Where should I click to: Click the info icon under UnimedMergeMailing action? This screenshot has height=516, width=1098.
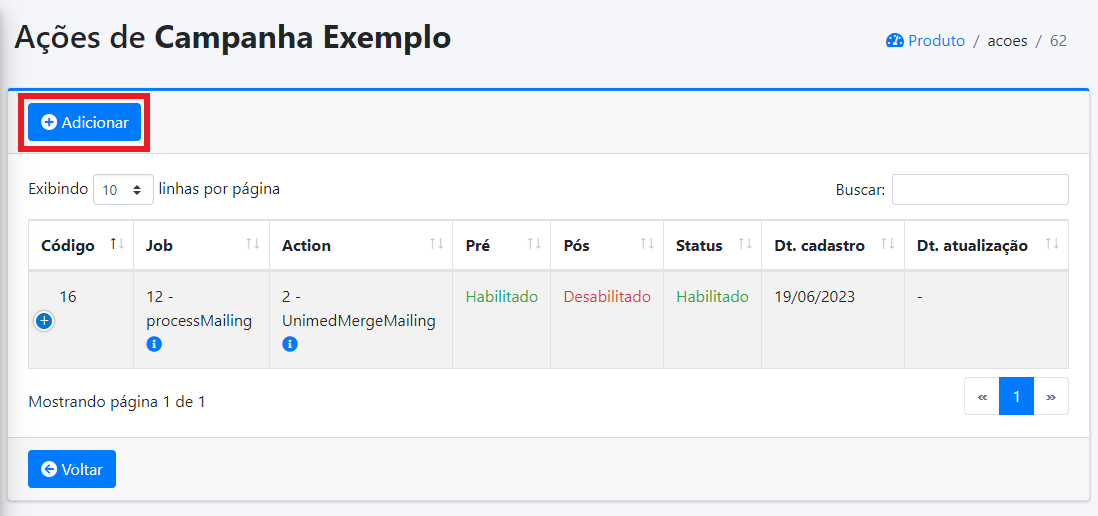[290, 344]
